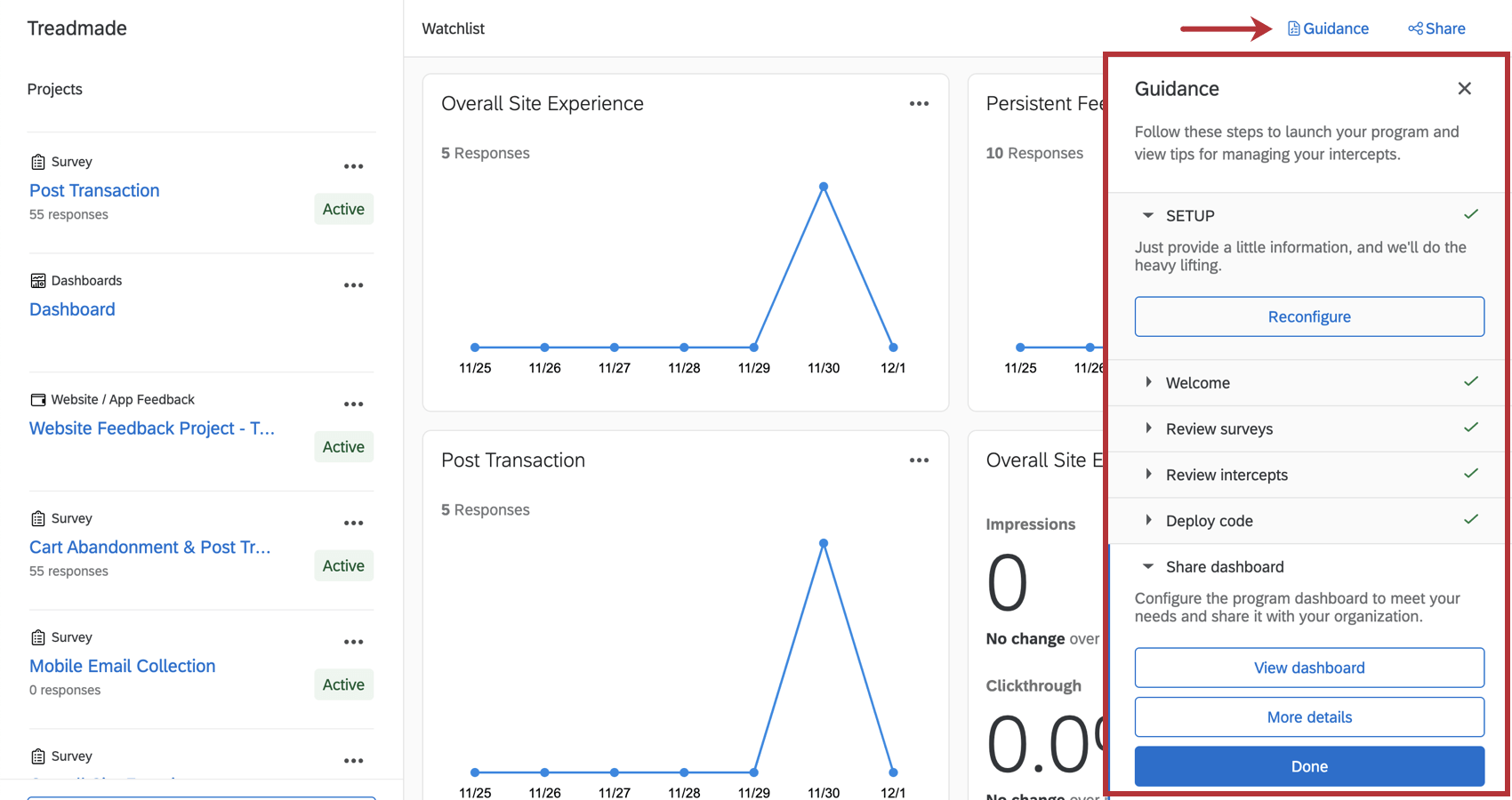Open Post Transaction chart card options menu
This screenshot has height=800, width=1512.
click(x=919, y=460)
